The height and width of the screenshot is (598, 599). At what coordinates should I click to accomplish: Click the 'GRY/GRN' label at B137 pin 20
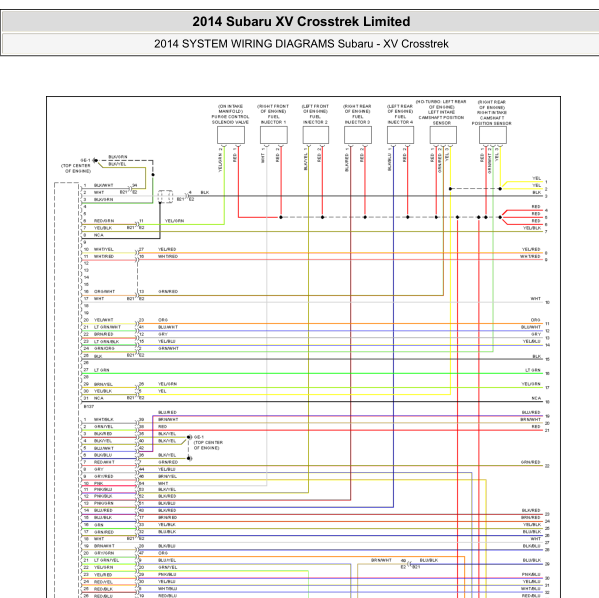104,553
